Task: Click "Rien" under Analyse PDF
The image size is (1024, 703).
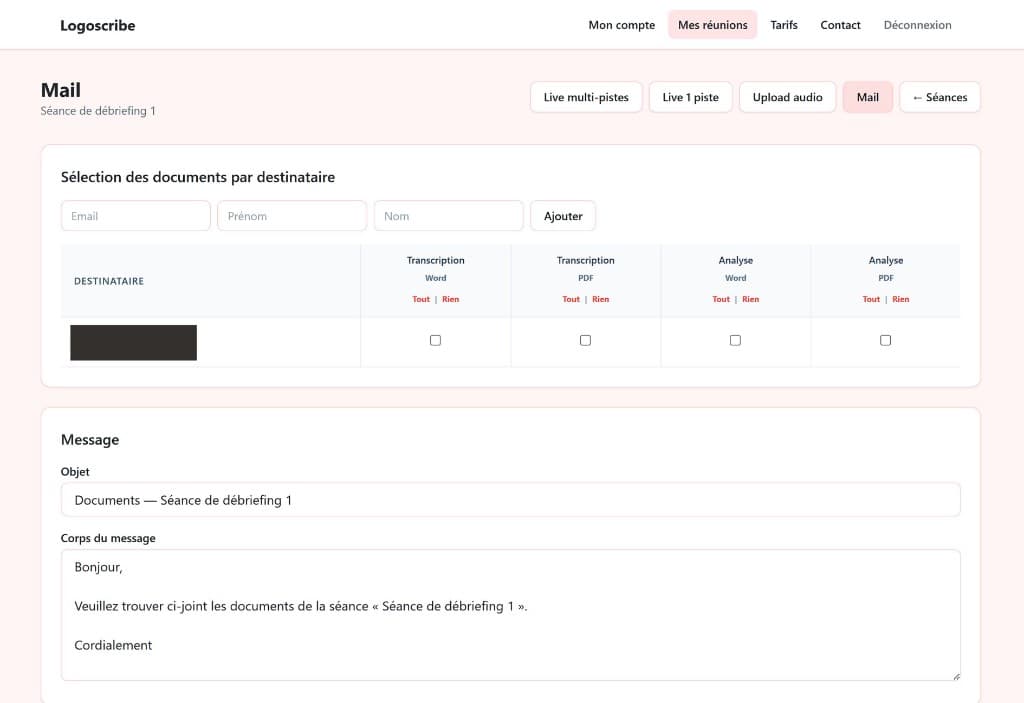Action: pos(900,298)
